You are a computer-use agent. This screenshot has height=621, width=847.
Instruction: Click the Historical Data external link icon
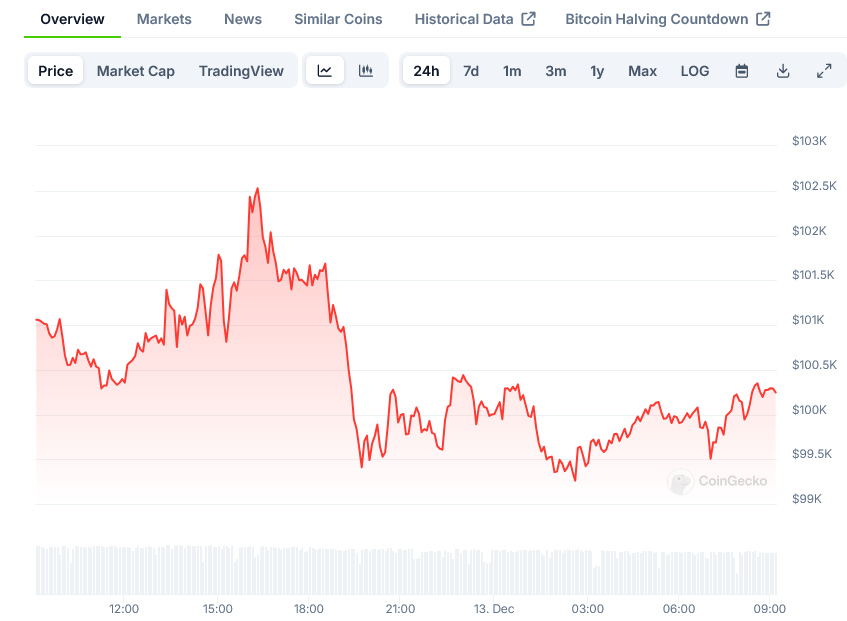pos(529,19)
